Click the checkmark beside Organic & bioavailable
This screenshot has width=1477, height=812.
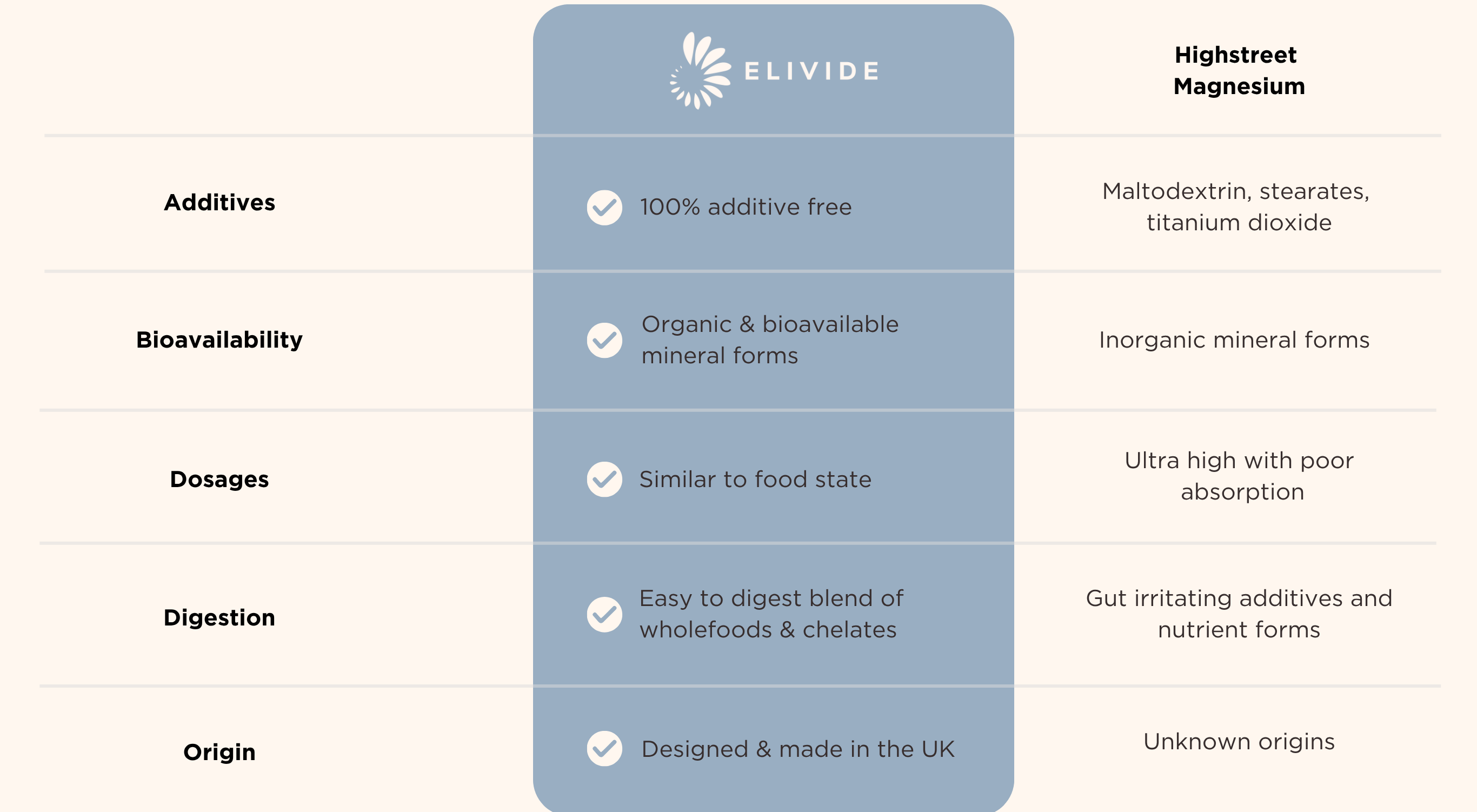point(604,340)
